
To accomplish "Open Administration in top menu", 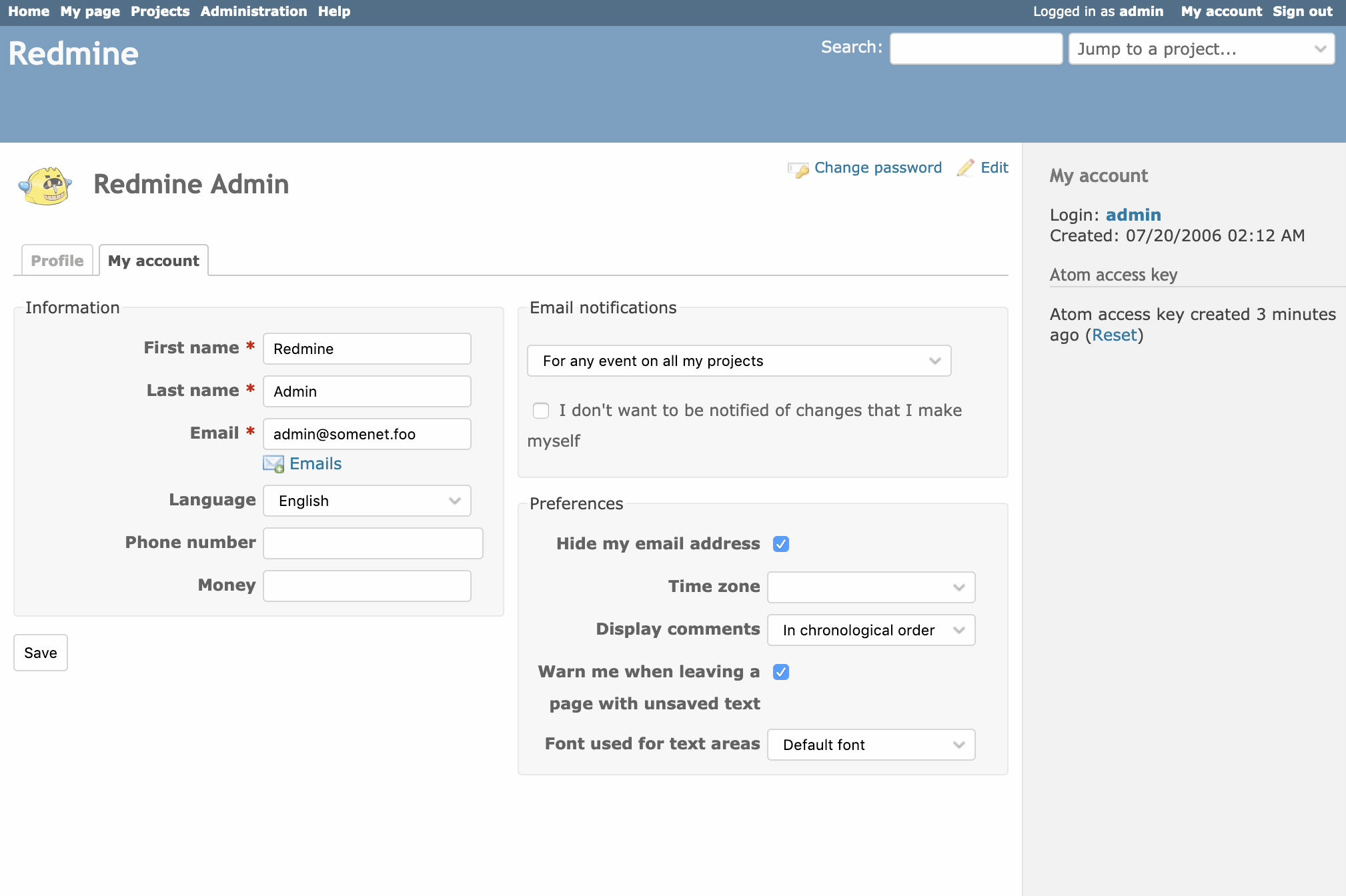I will point(253,11).
